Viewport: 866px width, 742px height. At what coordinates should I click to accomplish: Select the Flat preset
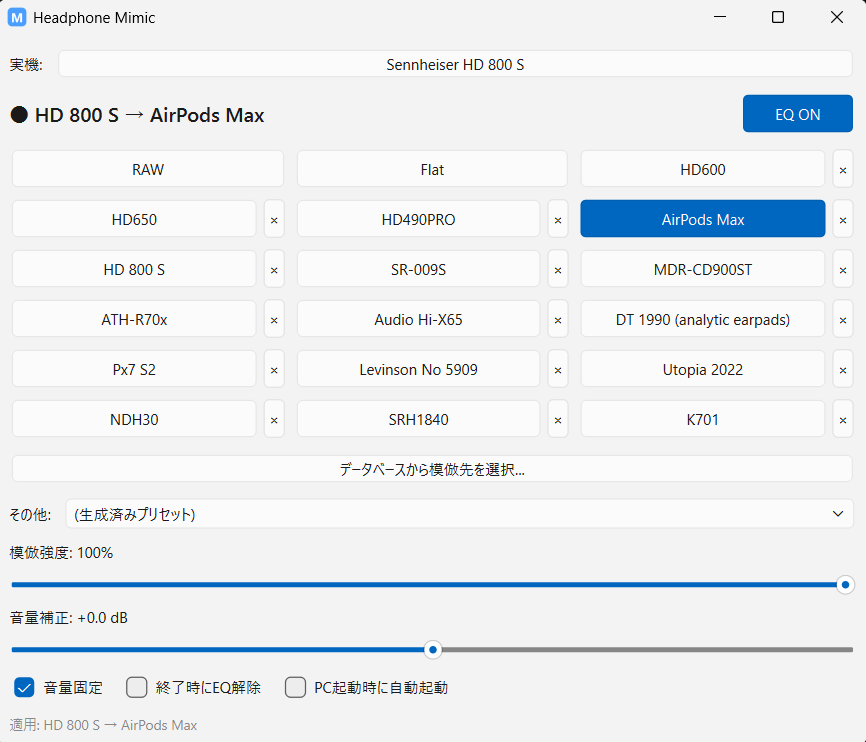[432, 169]
